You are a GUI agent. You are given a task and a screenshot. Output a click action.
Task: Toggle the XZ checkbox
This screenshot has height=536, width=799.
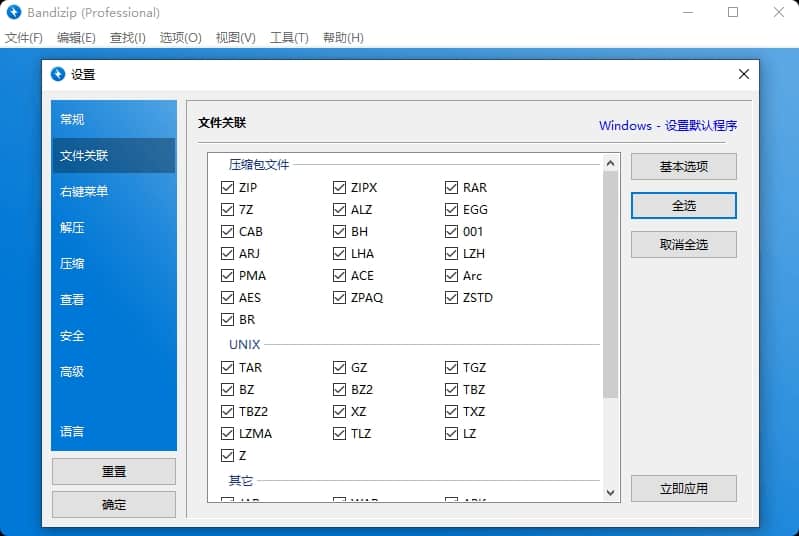point(339,411)
